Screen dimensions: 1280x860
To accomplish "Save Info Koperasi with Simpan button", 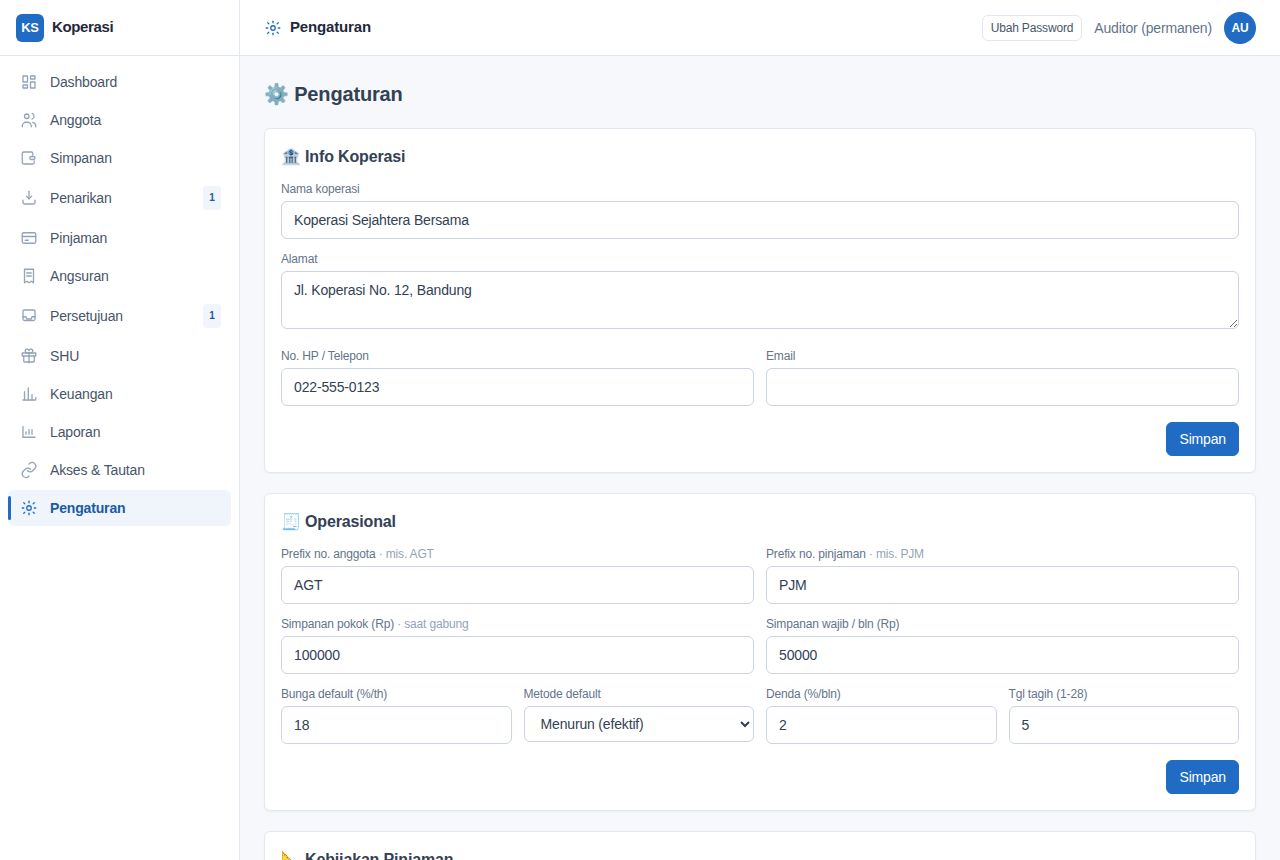I will pos(1202,439).
